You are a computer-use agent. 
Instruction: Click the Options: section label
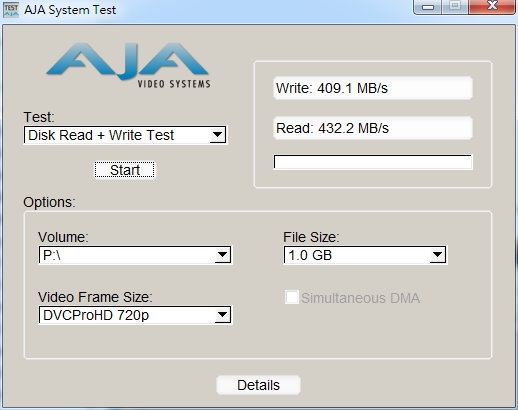(x=49, y=202)
